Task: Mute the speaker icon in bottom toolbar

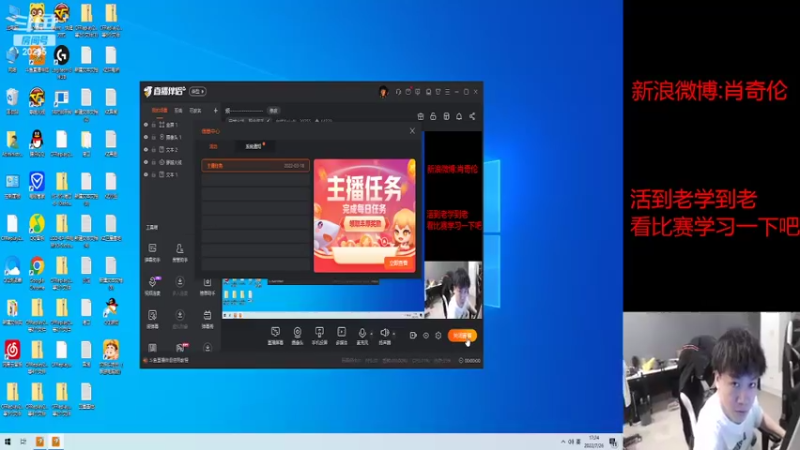Action: tap(384, 335)
